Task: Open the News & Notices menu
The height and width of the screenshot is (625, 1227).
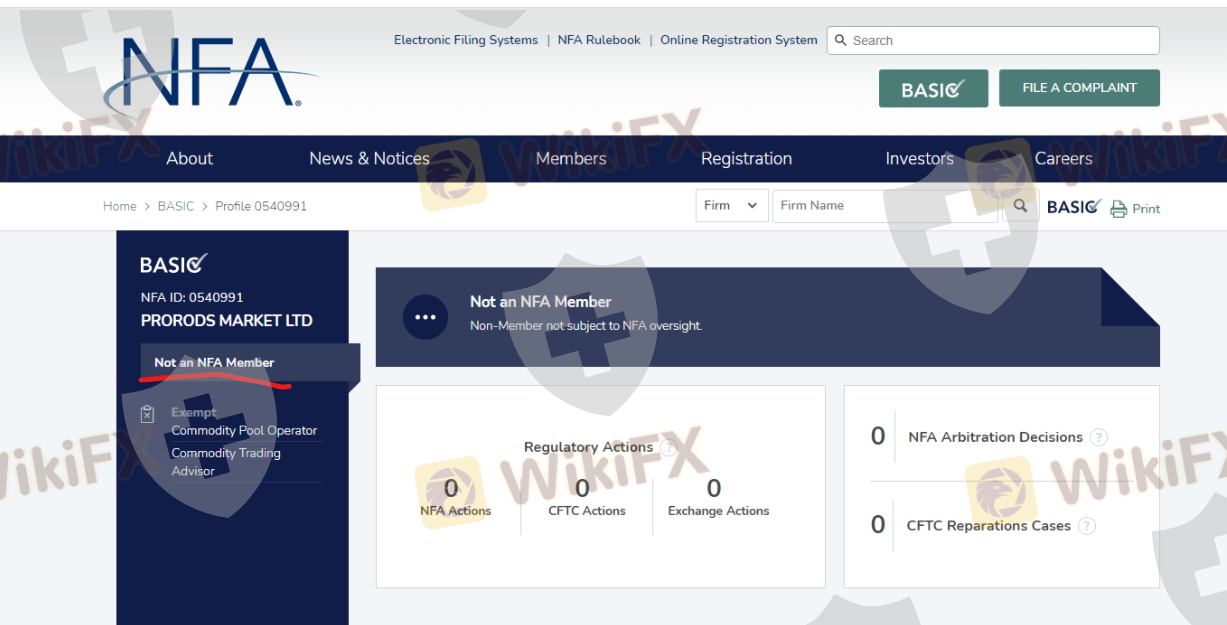Action: pyautogui.click(x=369, y=158)
